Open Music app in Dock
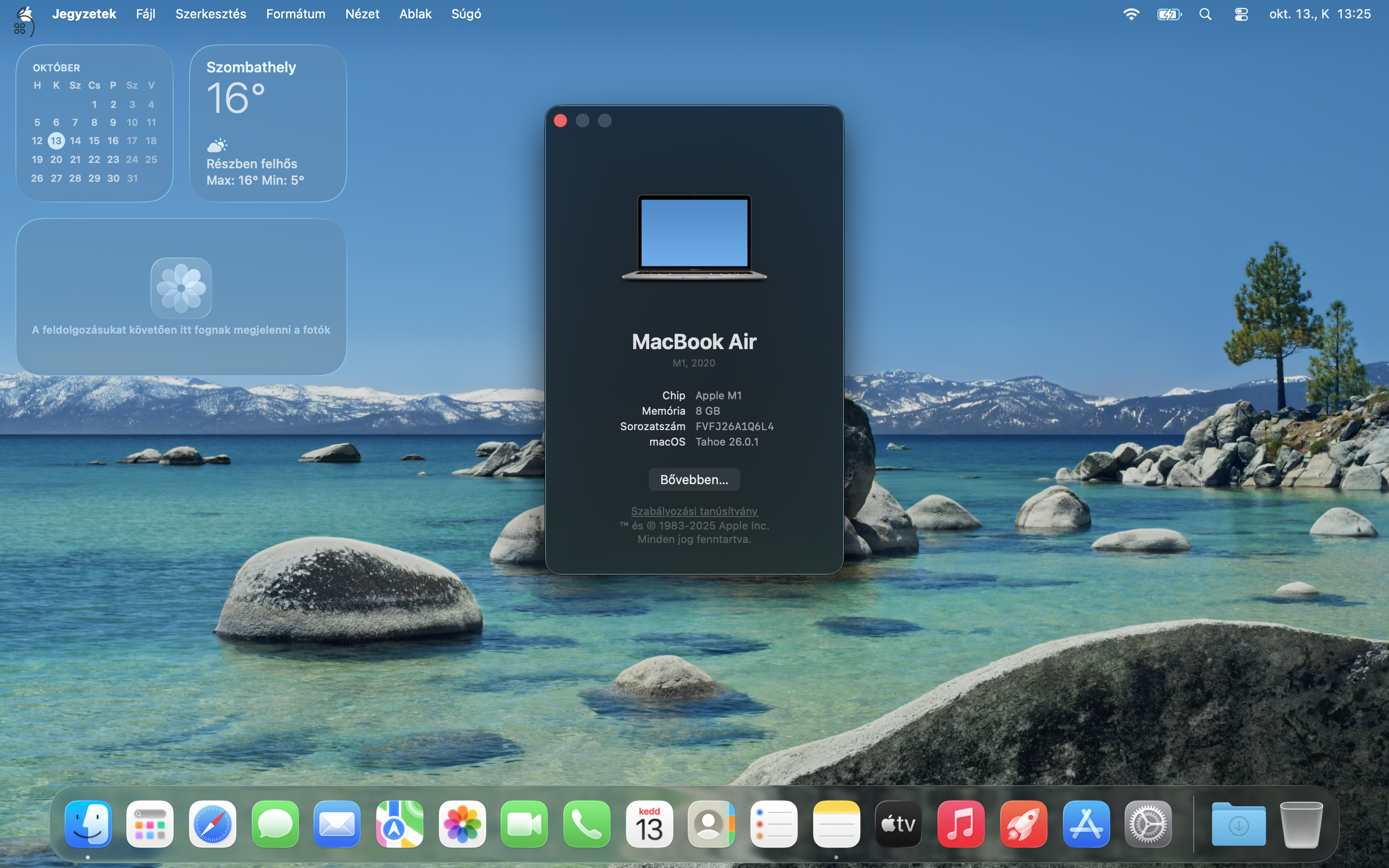Viewport: 1389px width, 868px height. pyautogui.click(x=961, y=824)
